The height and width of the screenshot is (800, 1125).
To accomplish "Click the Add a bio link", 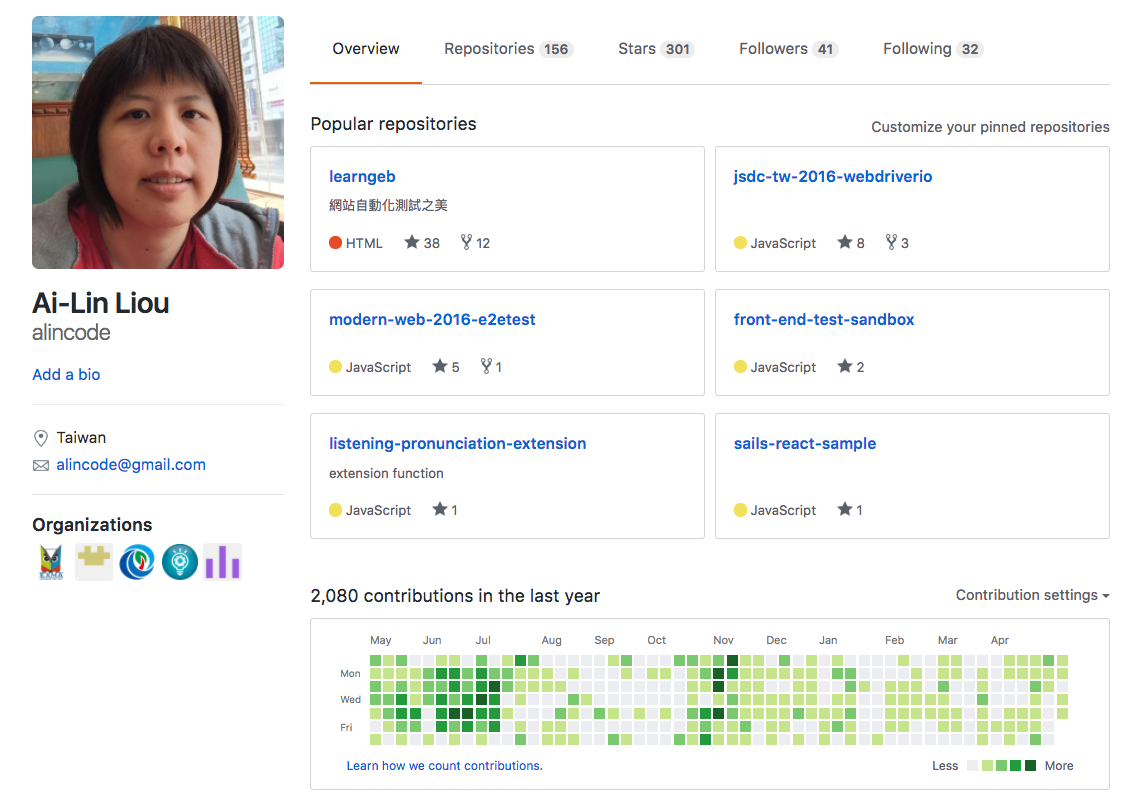I will coord(66,374).
